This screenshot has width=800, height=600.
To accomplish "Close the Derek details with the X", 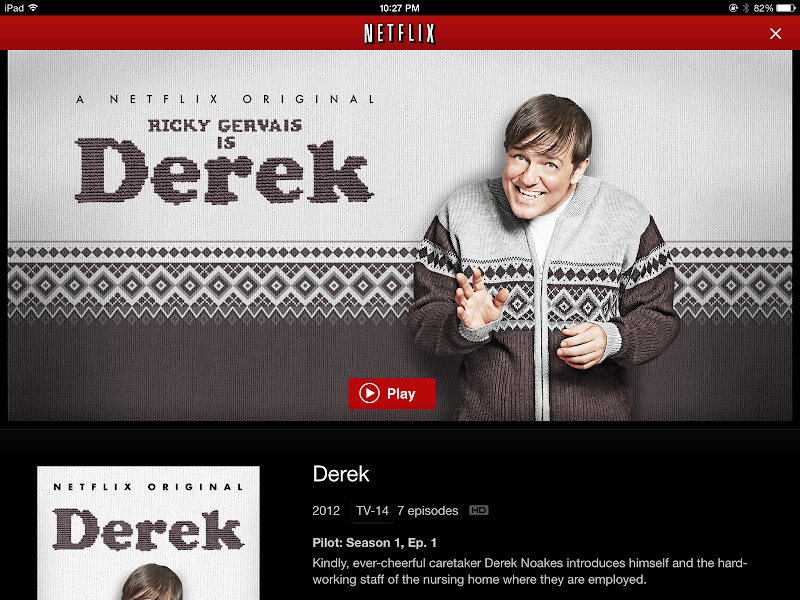I will click(775, 34).
